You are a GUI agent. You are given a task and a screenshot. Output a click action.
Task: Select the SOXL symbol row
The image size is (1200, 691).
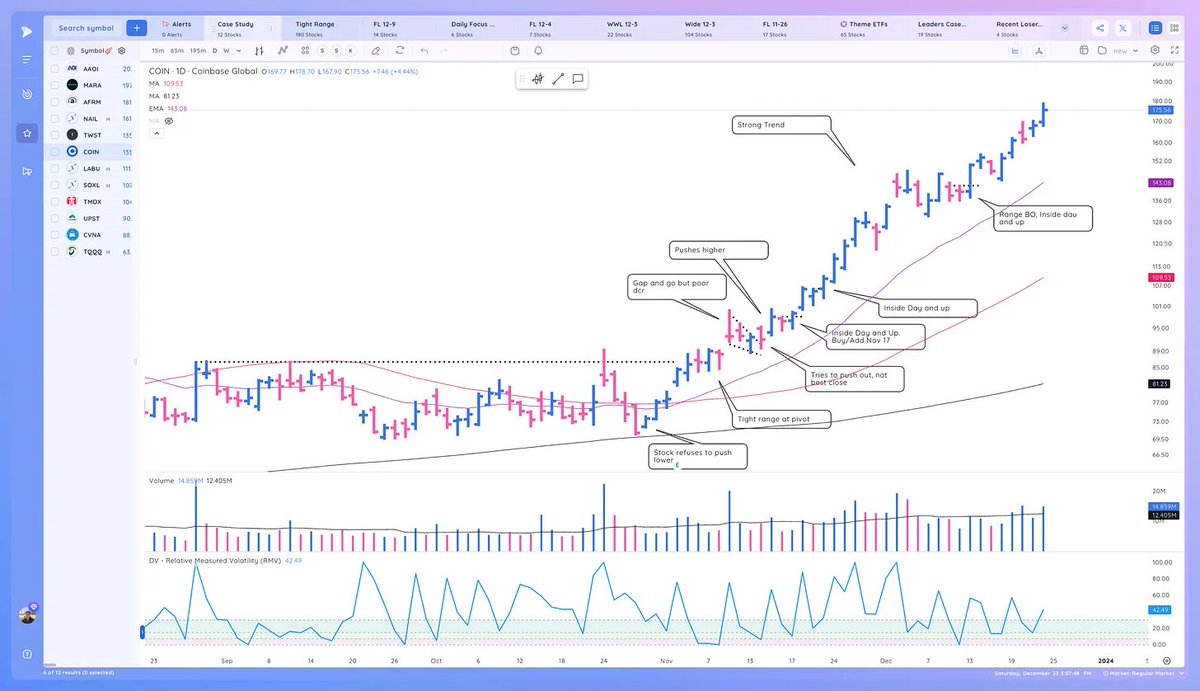[90, 185]
